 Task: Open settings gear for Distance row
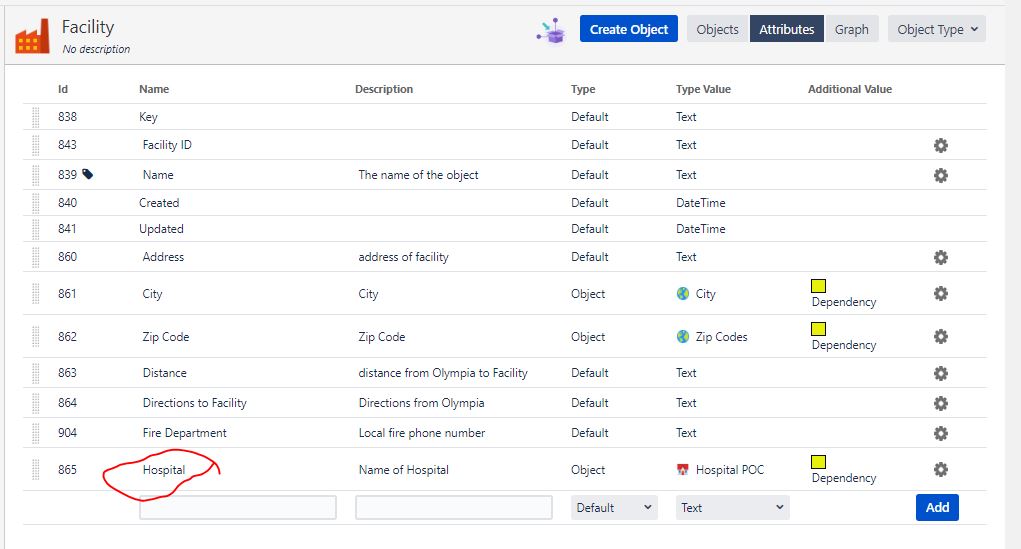coord(940,373)
